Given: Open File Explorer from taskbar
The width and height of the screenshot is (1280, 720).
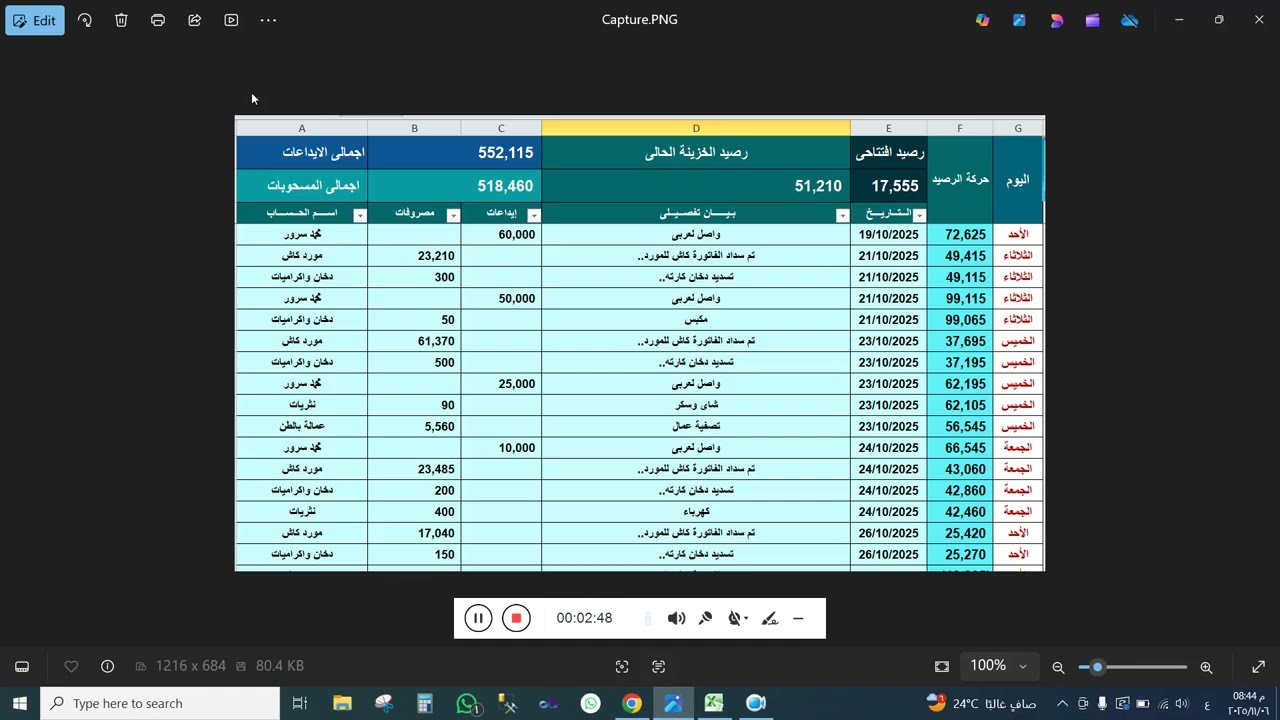Looking at the screenshot, I should point(342,703).
